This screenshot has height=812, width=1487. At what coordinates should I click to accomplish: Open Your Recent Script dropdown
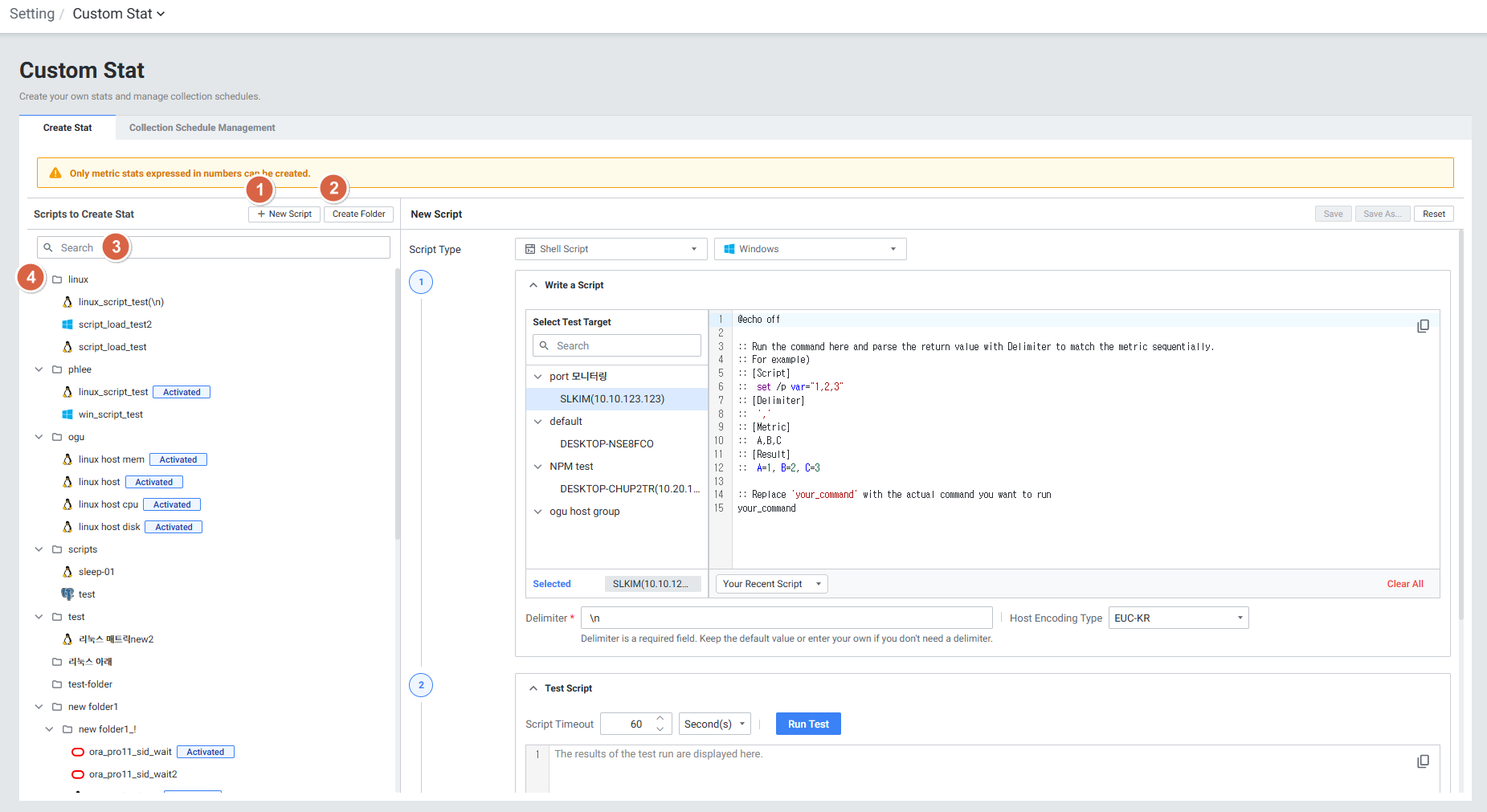(771, 584)
